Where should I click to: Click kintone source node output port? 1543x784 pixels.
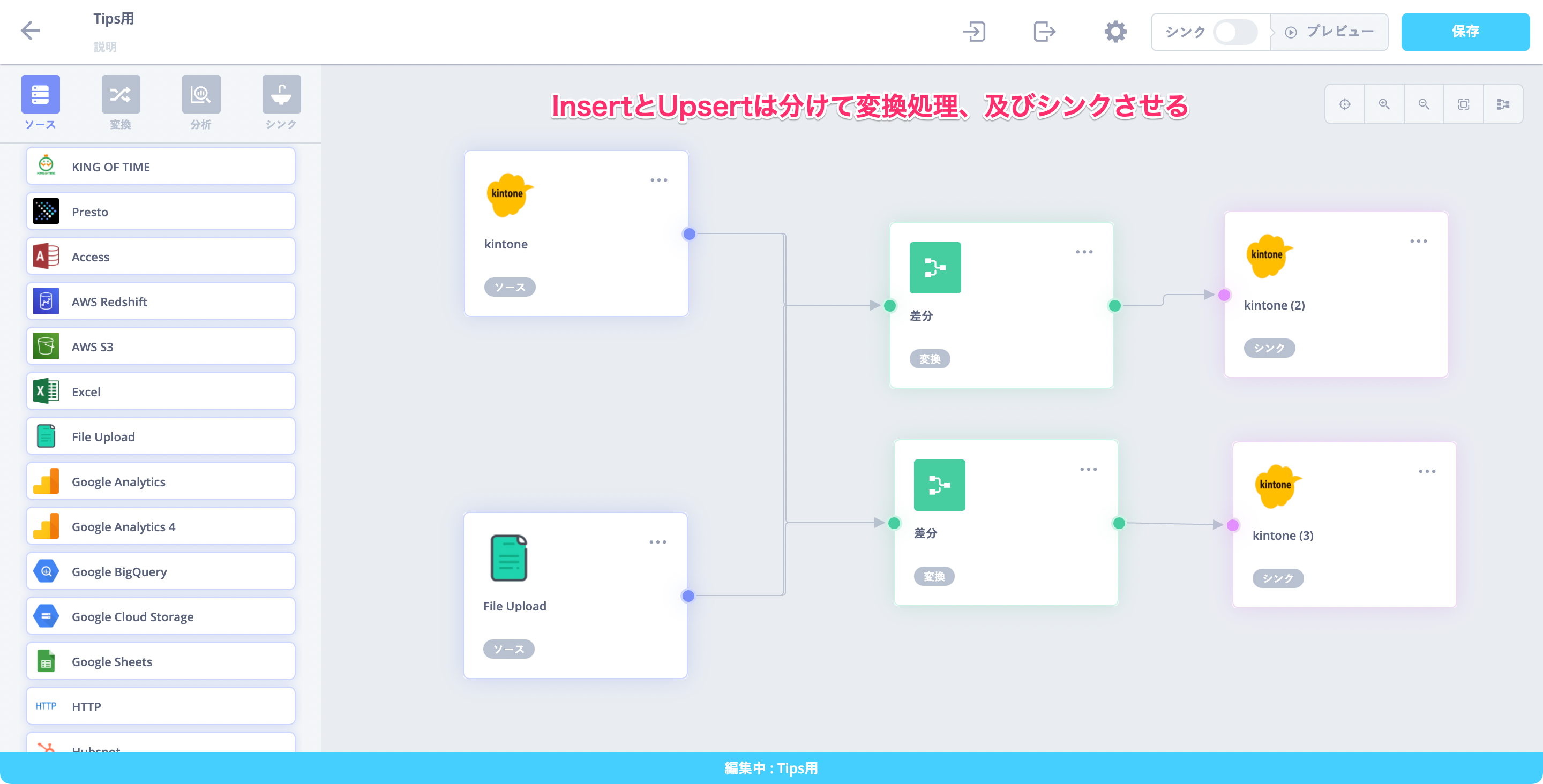click(x=690, y=234)
